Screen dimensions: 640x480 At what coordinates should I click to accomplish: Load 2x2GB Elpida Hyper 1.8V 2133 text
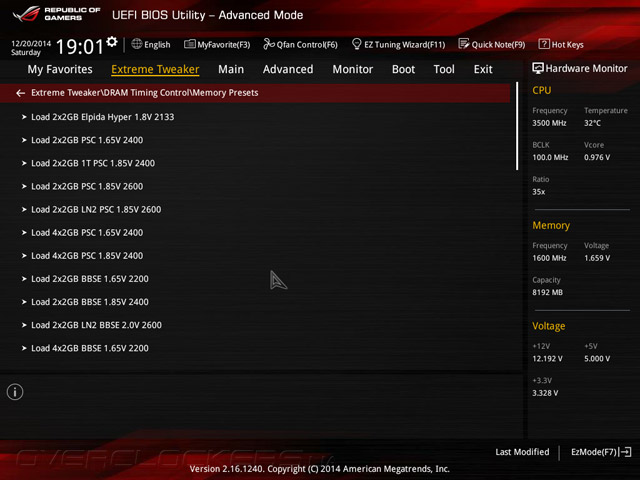pos(102,117)
